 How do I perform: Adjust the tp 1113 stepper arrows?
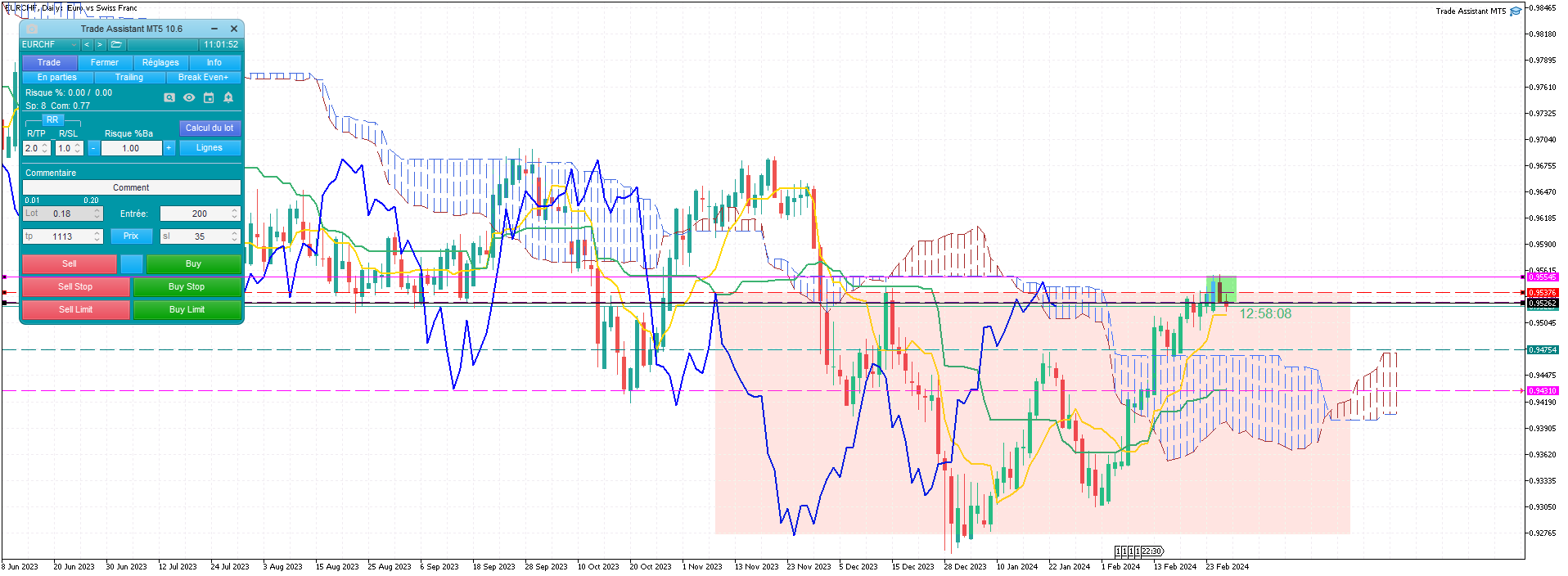pos(97,236)
